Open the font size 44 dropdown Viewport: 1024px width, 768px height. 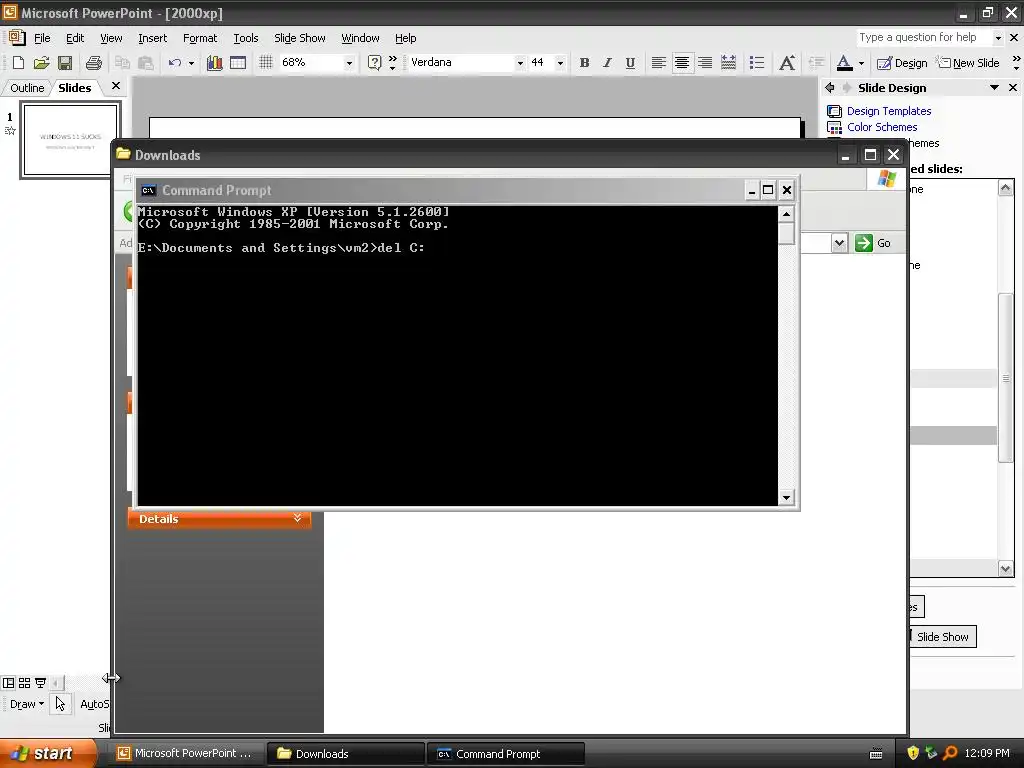[x=560, y=63]
